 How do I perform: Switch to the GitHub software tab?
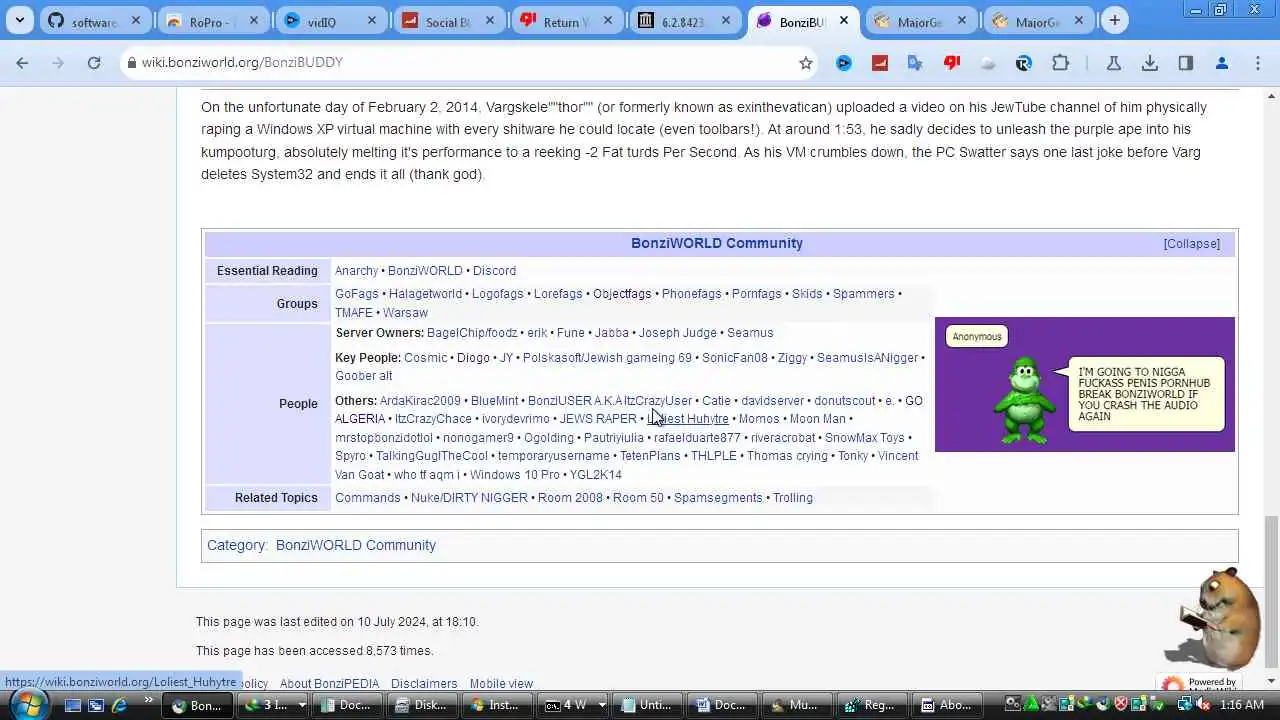[95, 21]
